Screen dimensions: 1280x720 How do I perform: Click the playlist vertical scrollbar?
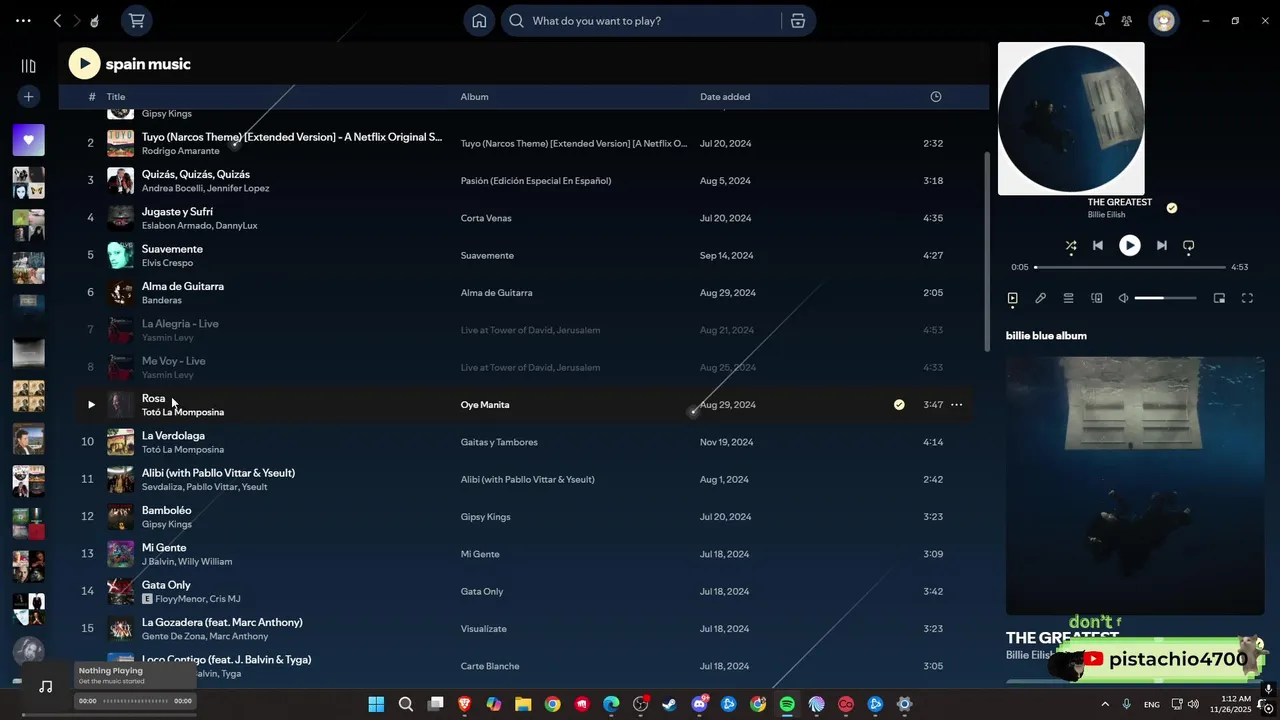985,250
